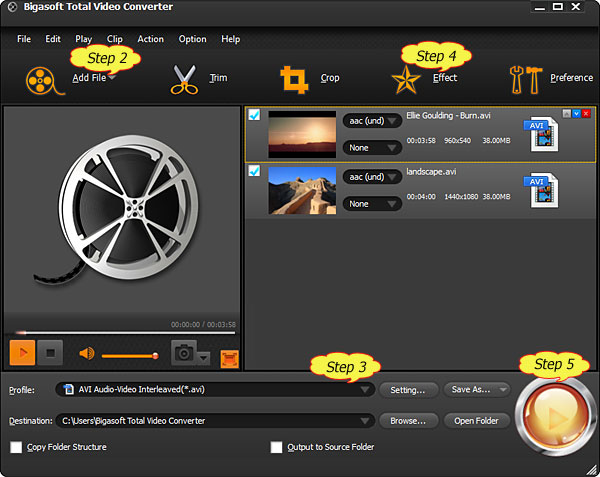600x477 pixels.
Task: Take a snapshot with the camera icon
Action: pyautogui.click(x=184, y=353)
